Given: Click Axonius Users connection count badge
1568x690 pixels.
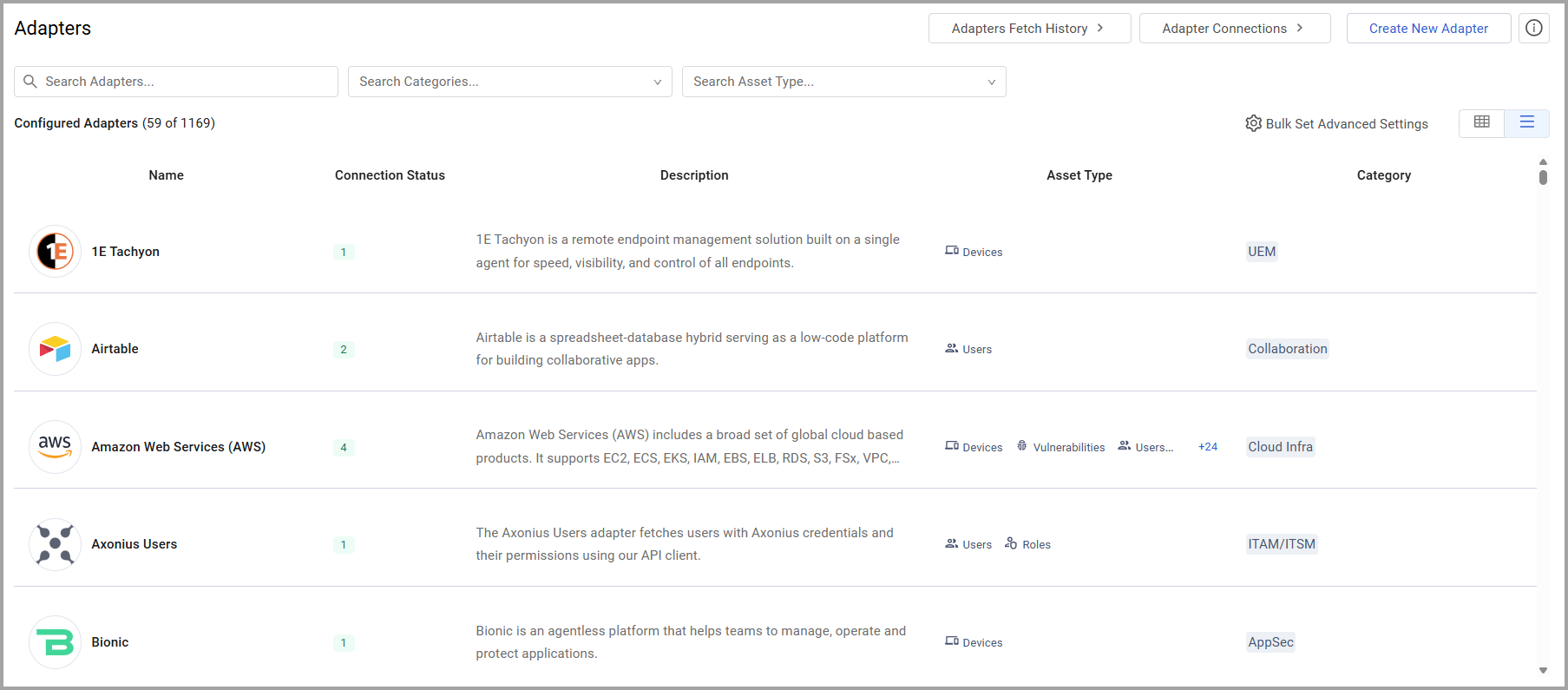Looking at the screenshot, I should coord(344,544).
